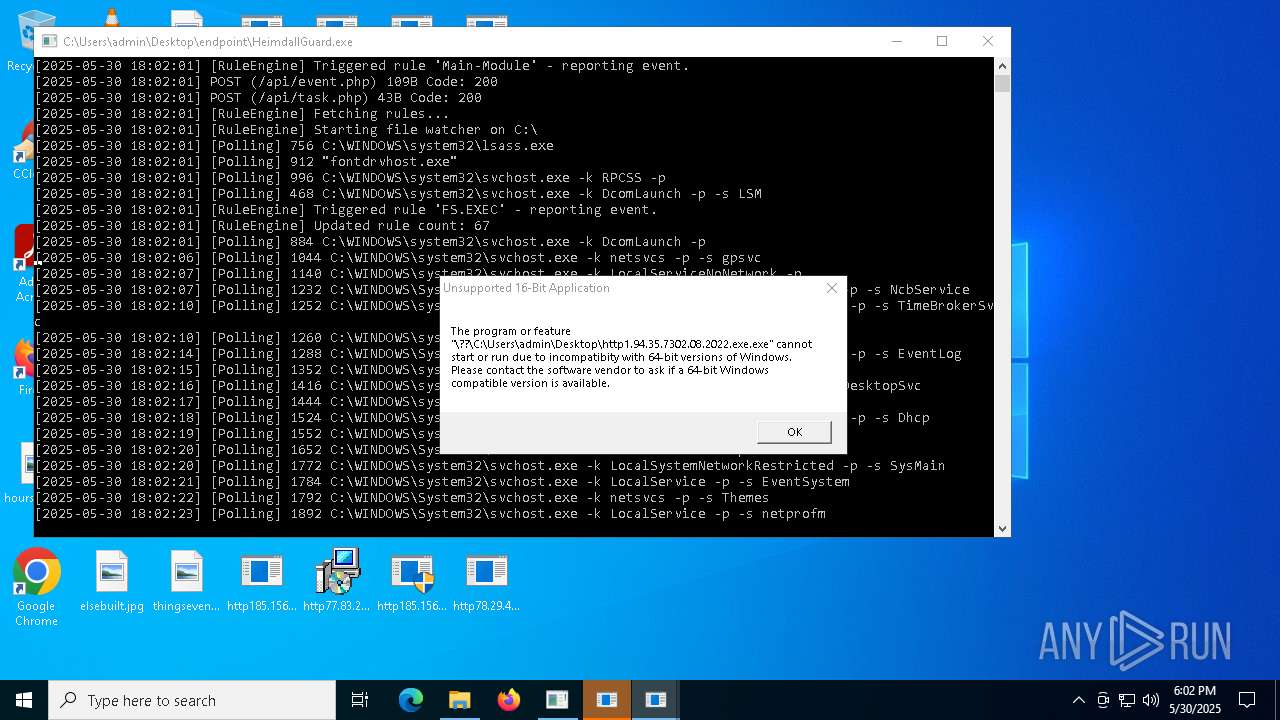Open the volume control tray icon

(1151, 700)
